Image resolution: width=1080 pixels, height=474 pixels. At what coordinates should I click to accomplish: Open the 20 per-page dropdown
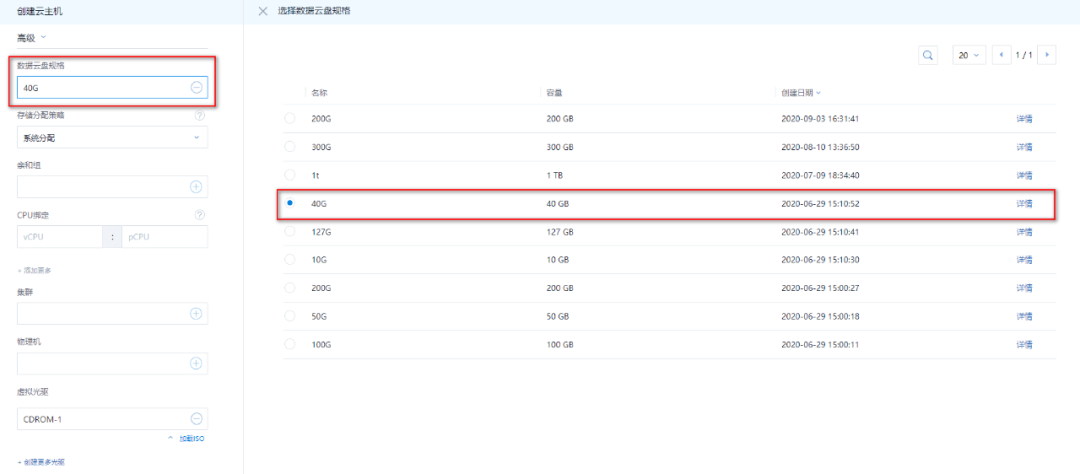click(969, 55)
